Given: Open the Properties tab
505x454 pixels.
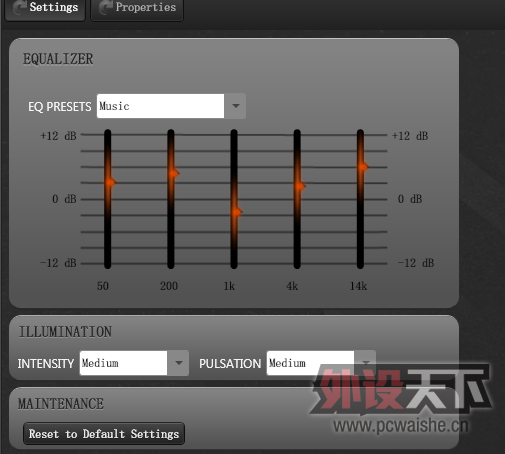Looking at the screenshot, I should [x=137, y=9].
